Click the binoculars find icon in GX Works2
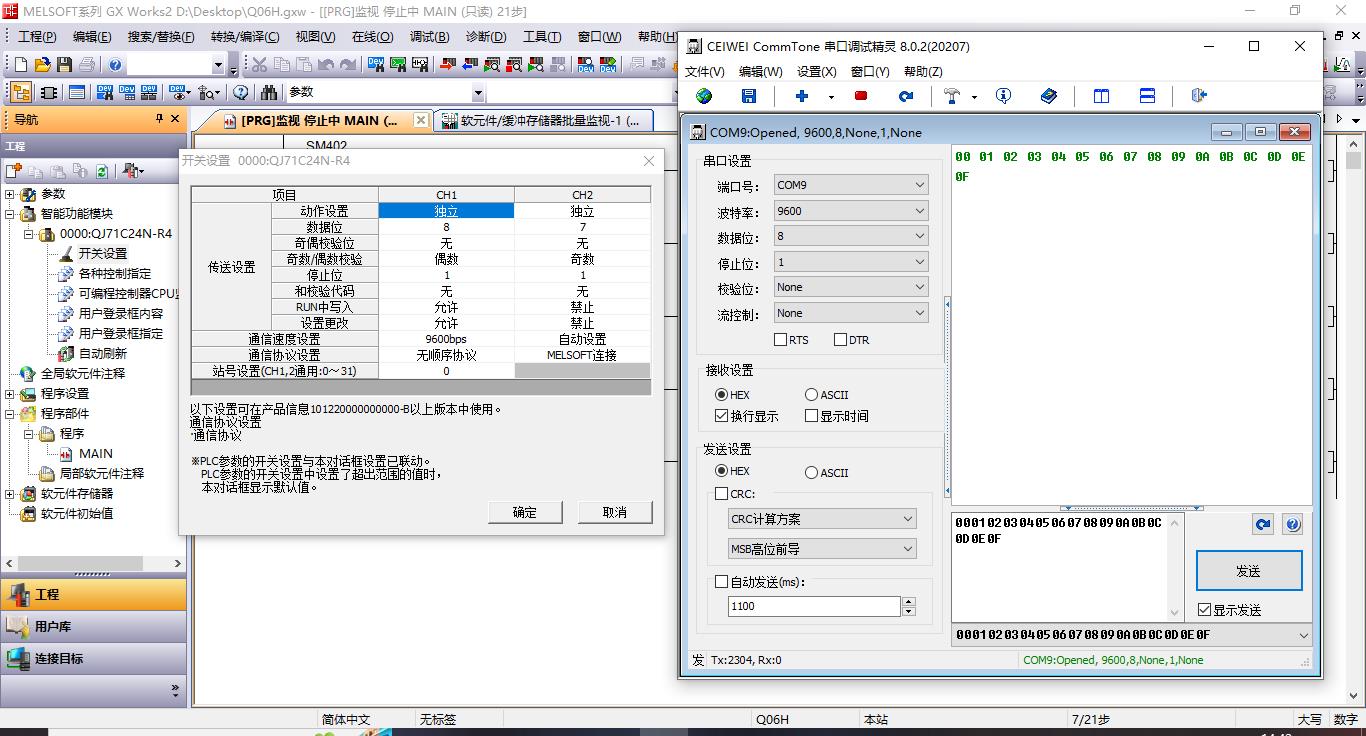Viewport: 1366px width, 736px height. 269,92
